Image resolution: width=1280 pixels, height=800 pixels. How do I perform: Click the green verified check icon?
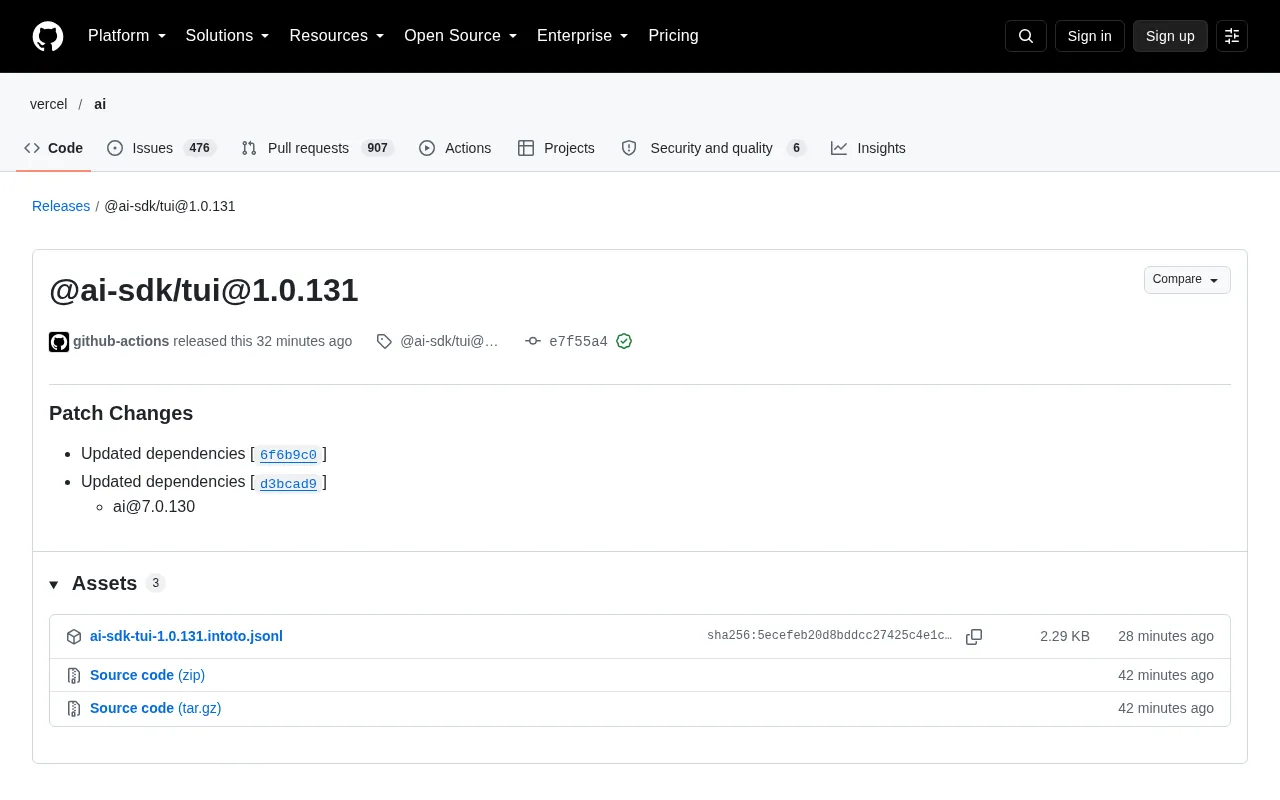click(624, 341)
